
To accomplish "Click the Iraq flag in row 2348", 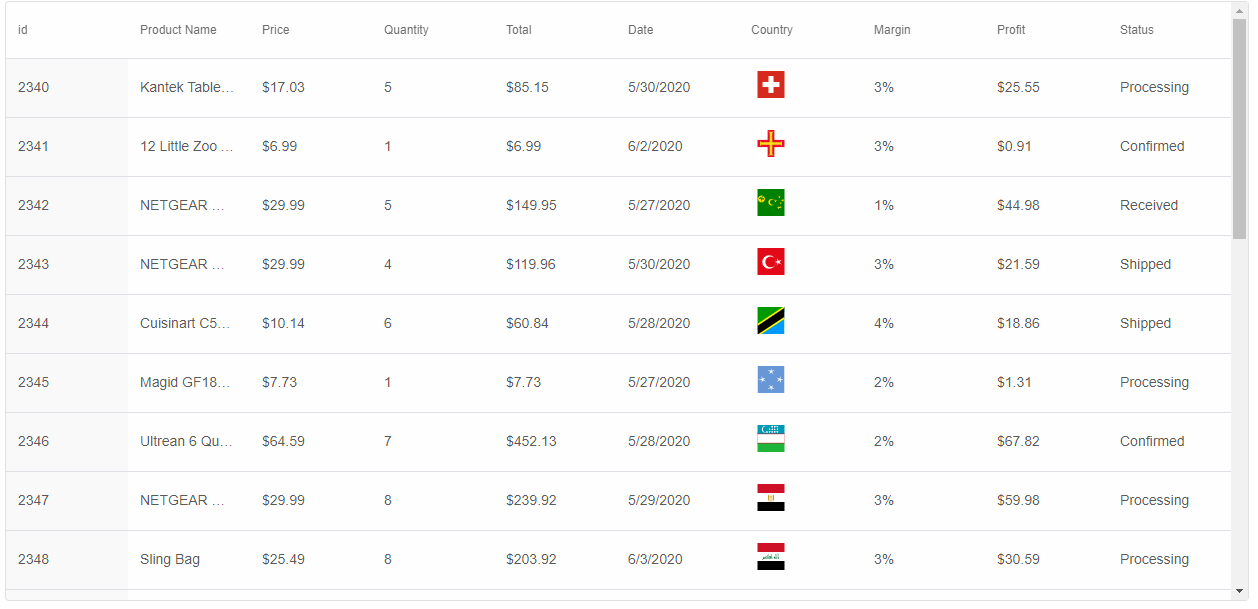I will [770, 557].
